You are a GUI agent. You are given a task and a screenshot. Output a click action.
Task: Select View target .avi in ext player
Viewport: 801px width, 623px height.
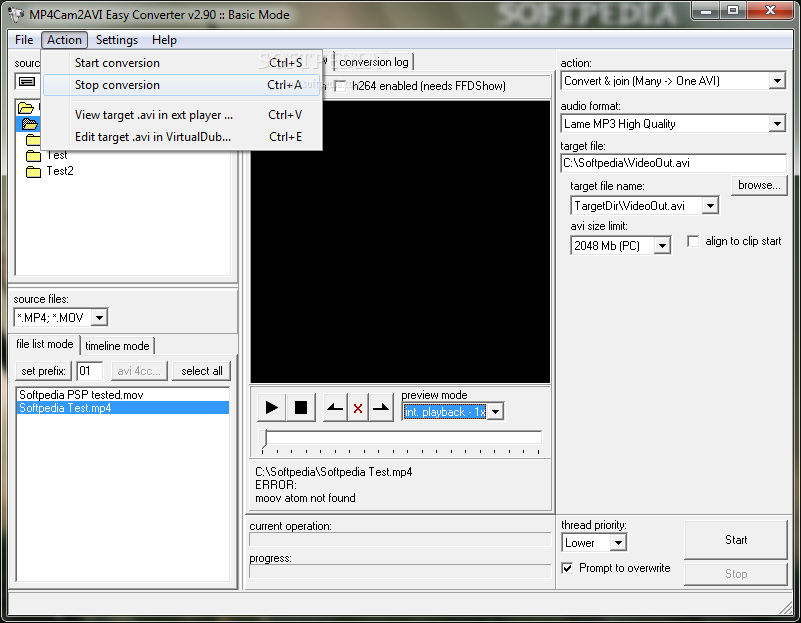181,115
